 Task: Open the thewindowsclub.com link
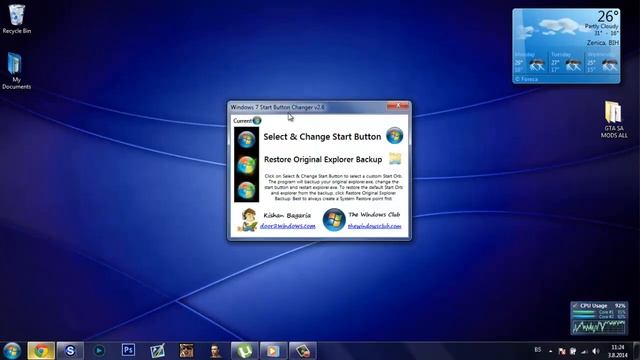click(x=374, y=226)
